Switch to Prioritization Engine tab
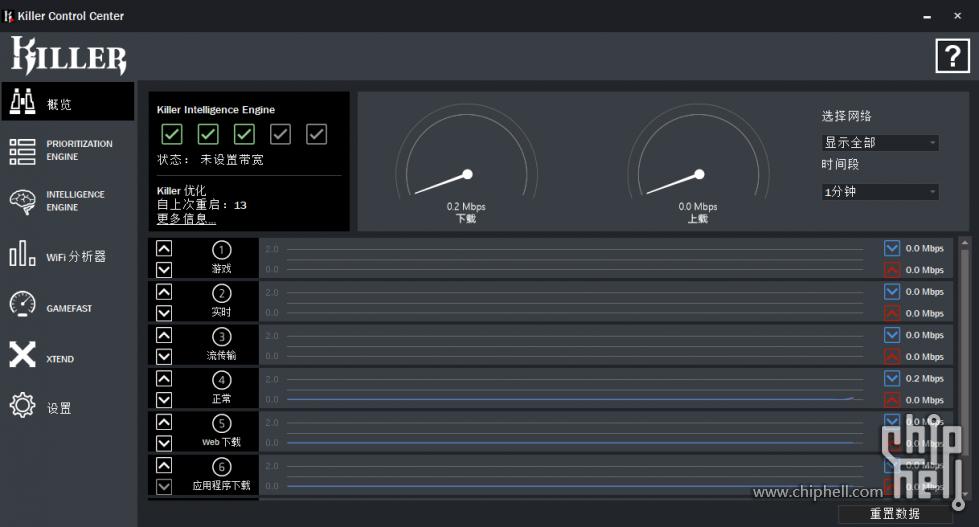 pyautogui.click(x=67, y=150)
